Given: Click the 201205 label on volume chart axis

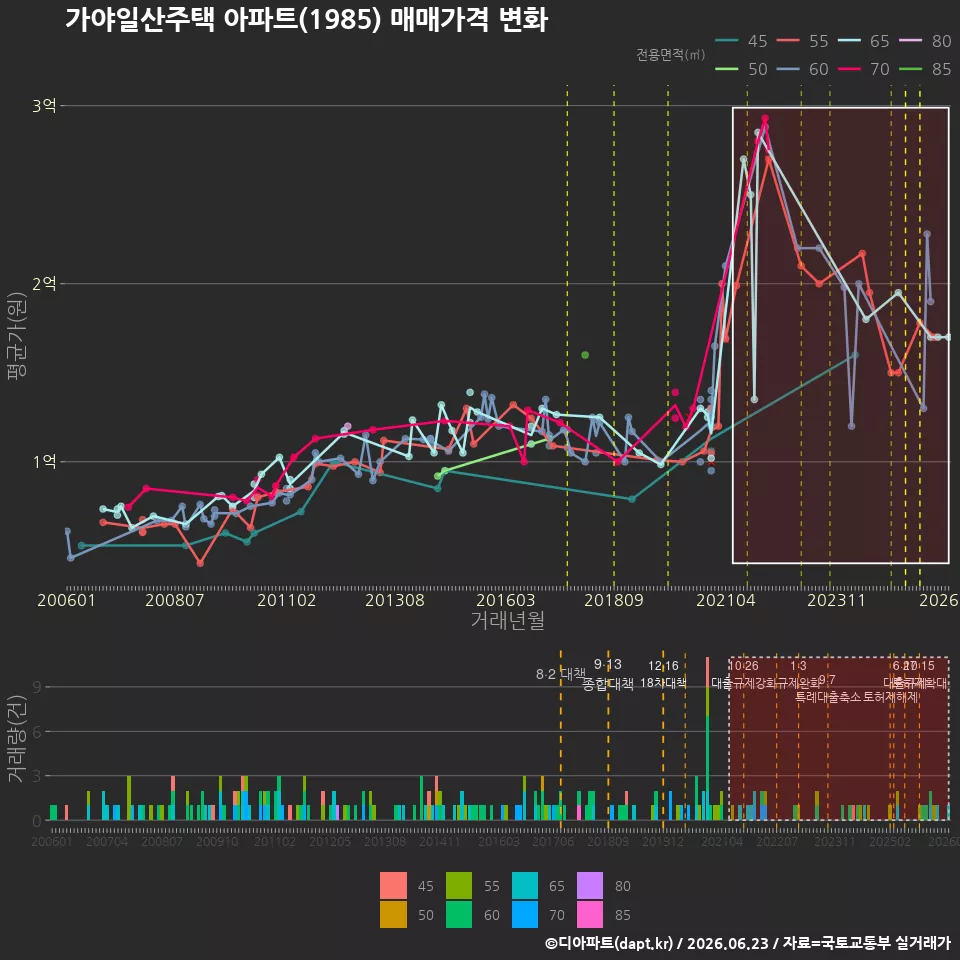Looking at the screenshot, I should pos(330,842).
